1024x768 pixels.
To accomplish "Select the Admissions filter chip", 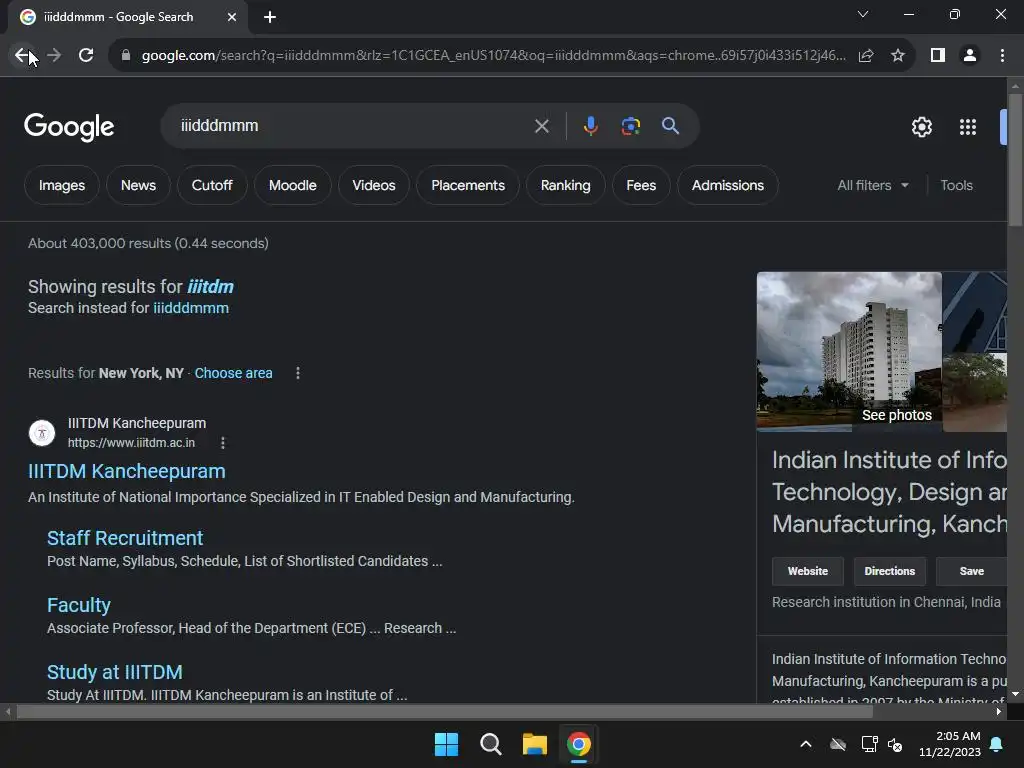I will click(x=728, y=185).
